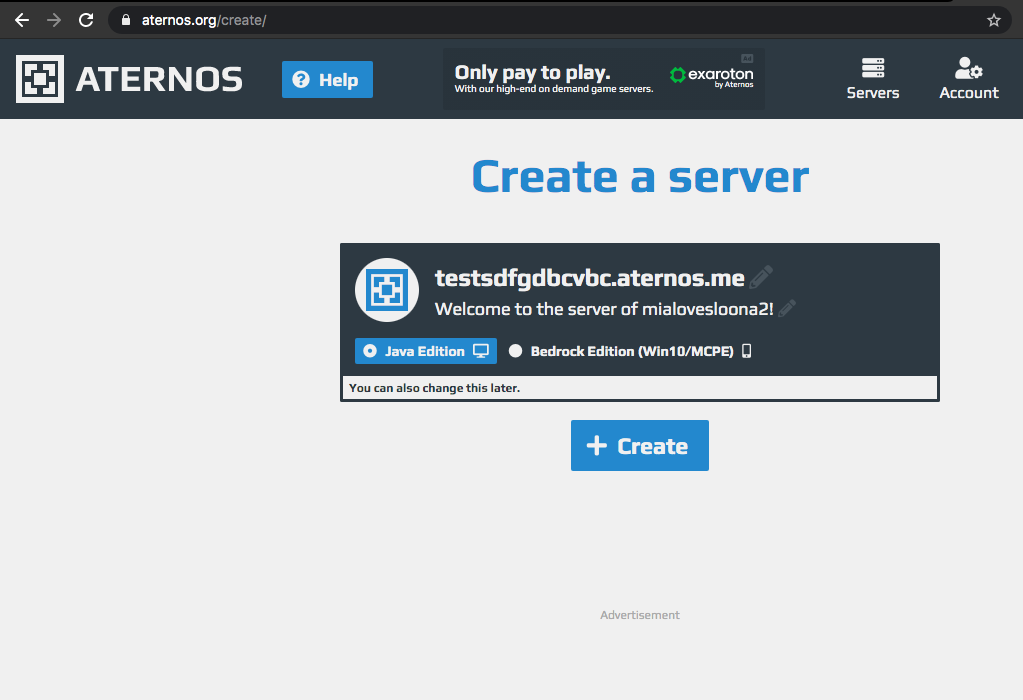
Task: Click 'You can also change this later.' note
Action: click(435, 388)
